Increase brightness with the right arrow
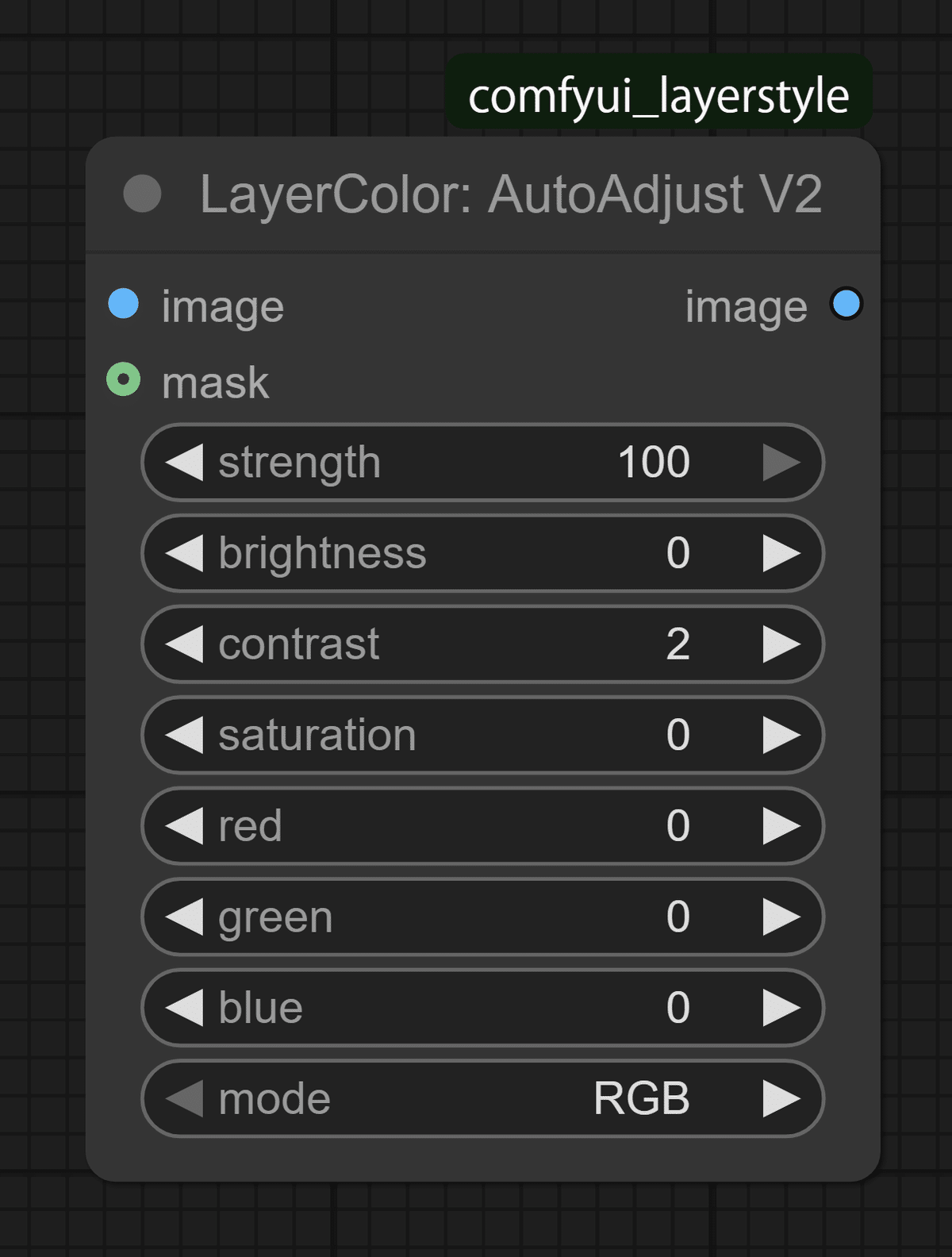Viewport: 952px width, 1257px height. point(781,553)
